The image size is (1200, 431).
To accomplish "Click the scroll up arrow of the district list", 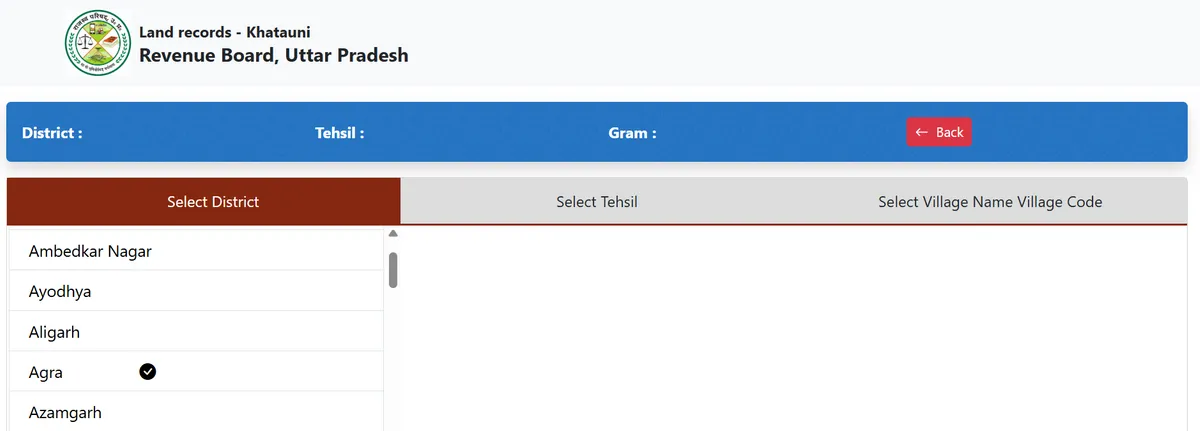I will pos(393,234).
